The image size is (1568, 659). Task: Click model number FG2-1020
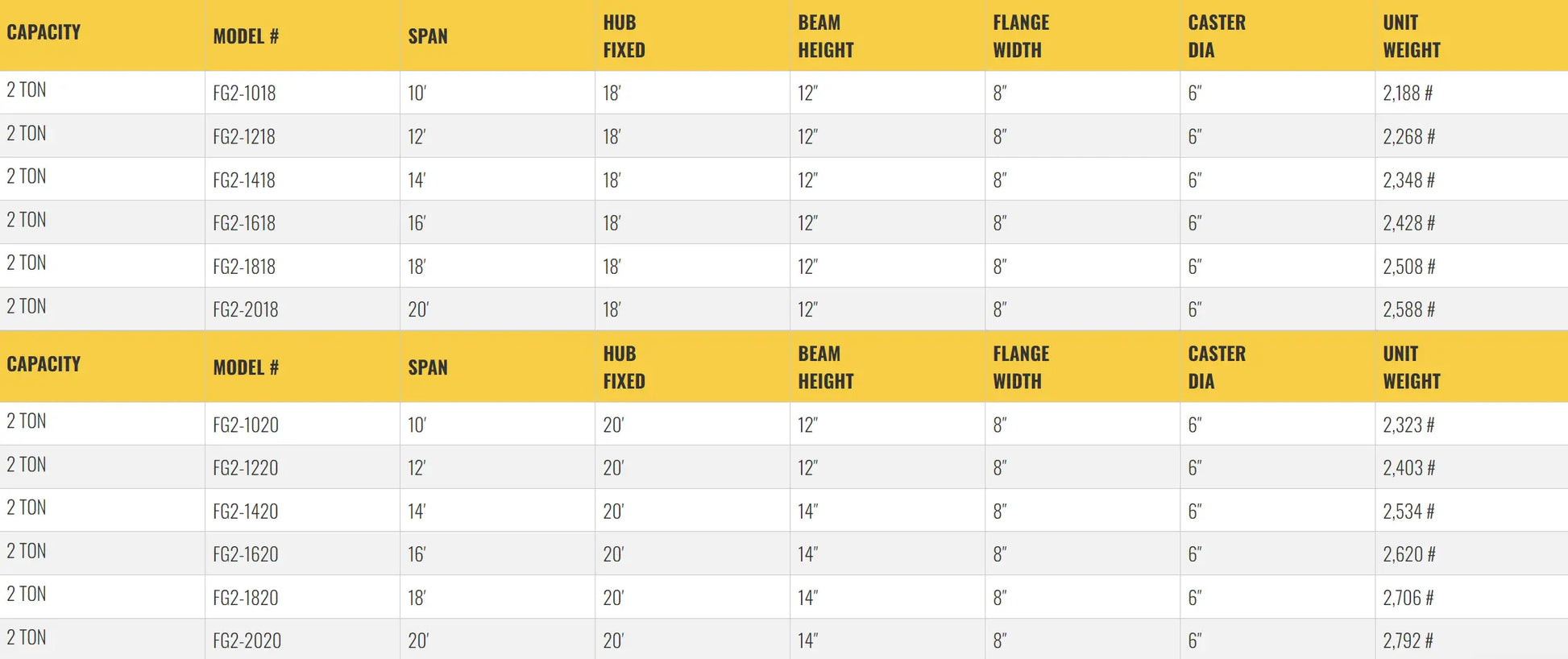[246, 425]
